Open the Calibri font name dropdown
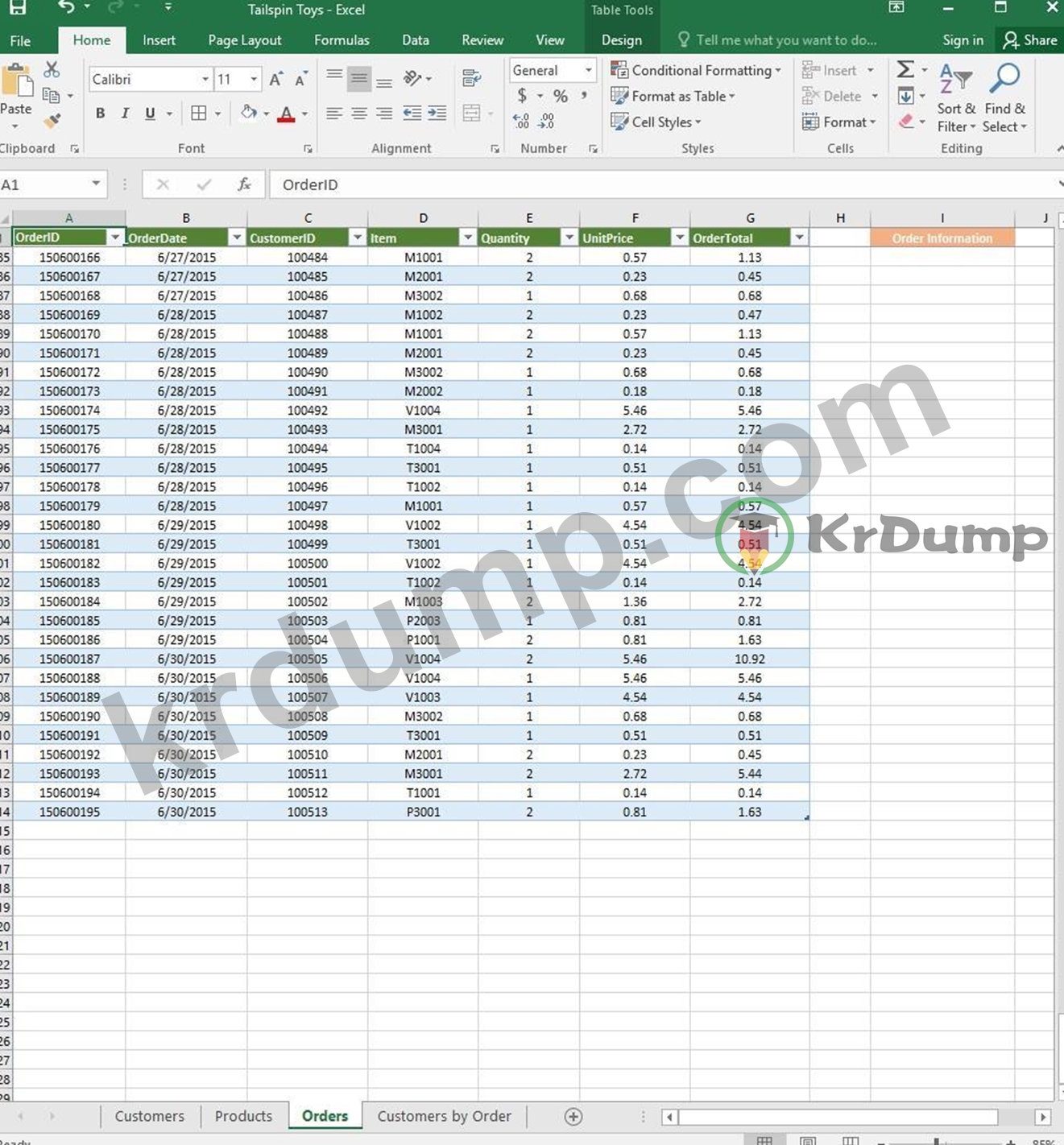This screenshot has height=1145, width=1064. click(x=205, y=79)
